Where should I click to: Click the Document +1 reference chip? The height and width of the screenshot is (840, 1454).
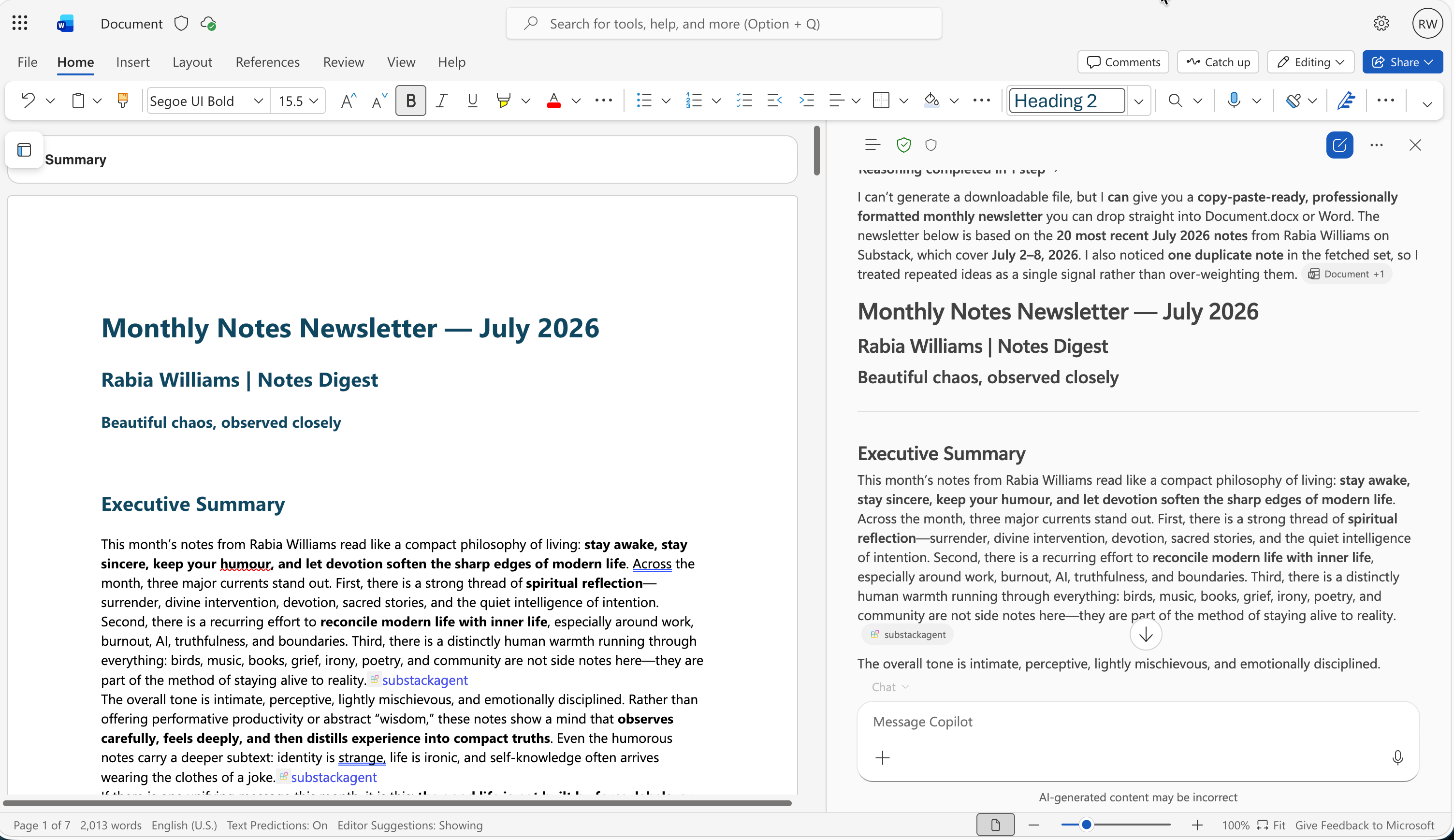click(x=1346, y=274)
